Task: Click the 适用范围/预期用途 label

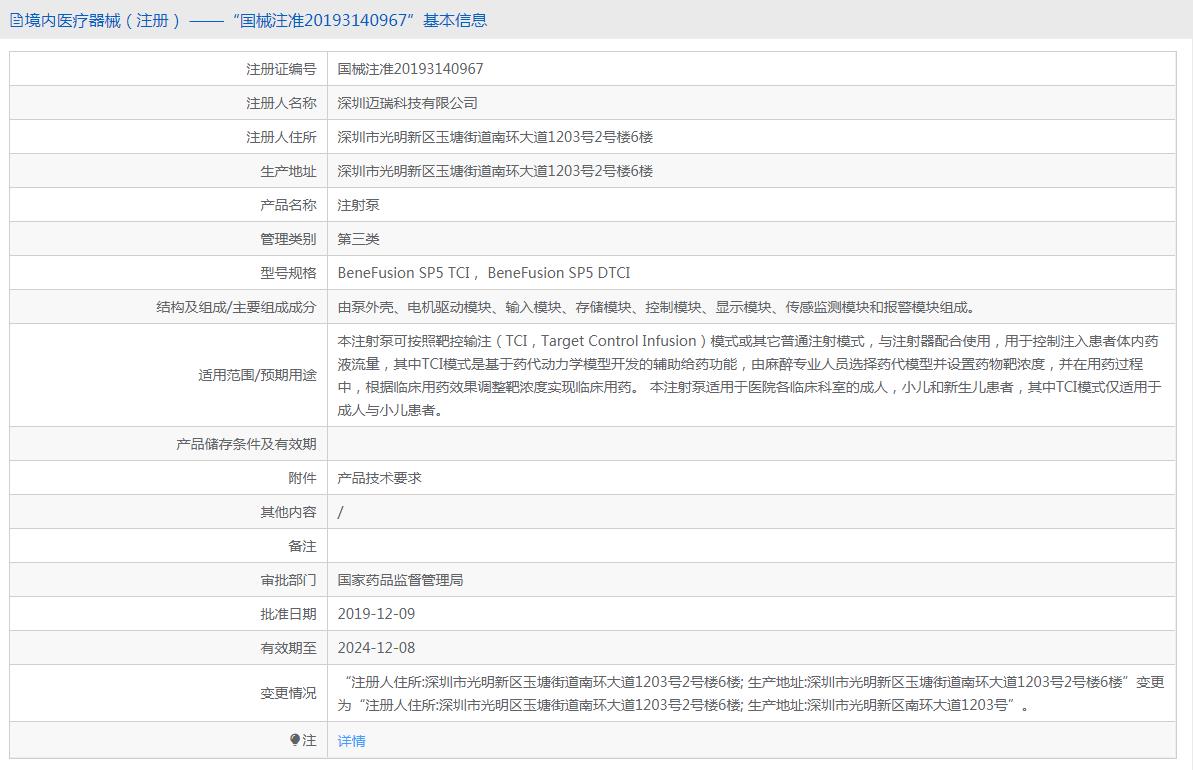Action: pyautogui.click(x=257, y=375)
